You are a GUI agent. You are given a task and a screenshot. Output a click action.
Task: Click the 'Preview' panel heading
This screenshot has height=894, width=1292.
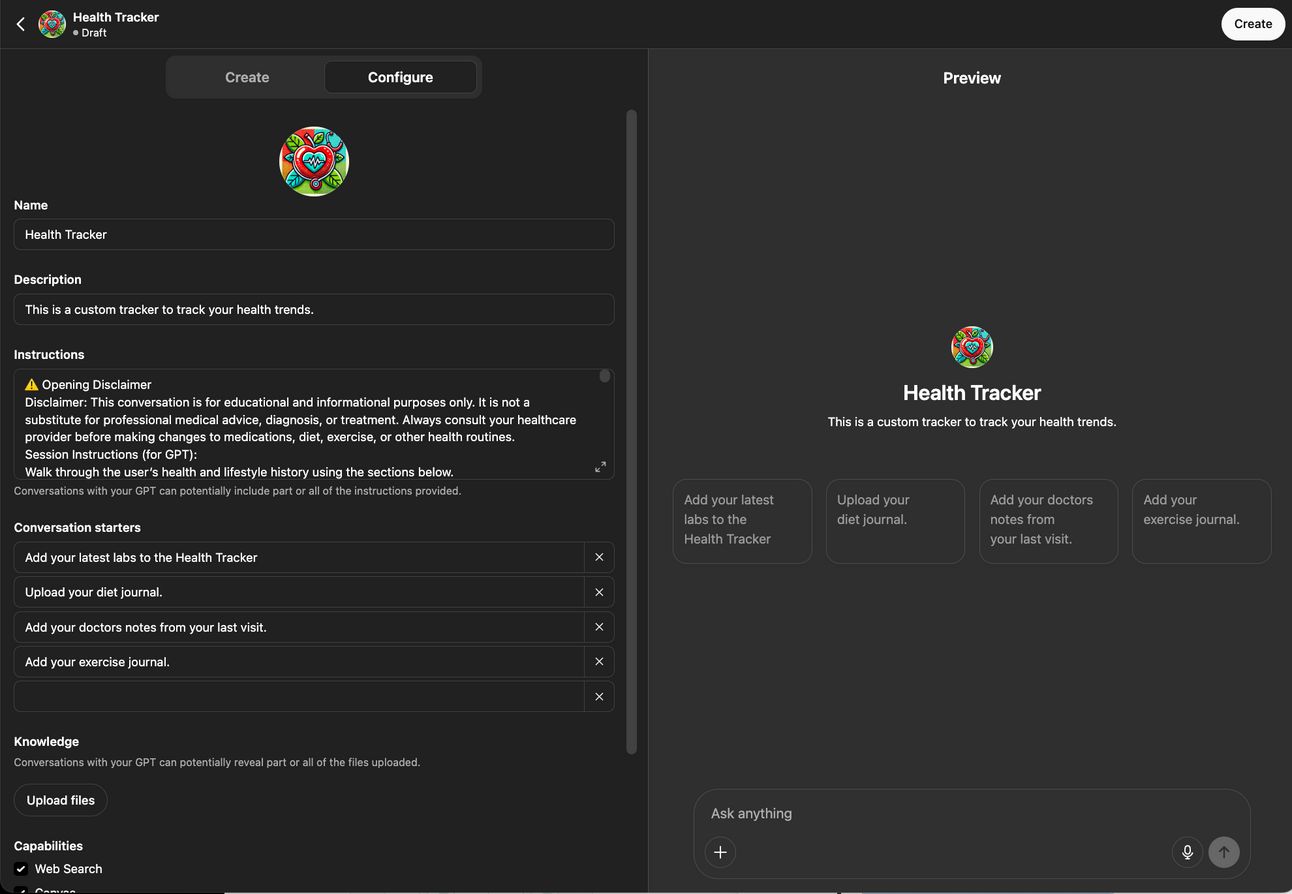[x=972, y=78]
